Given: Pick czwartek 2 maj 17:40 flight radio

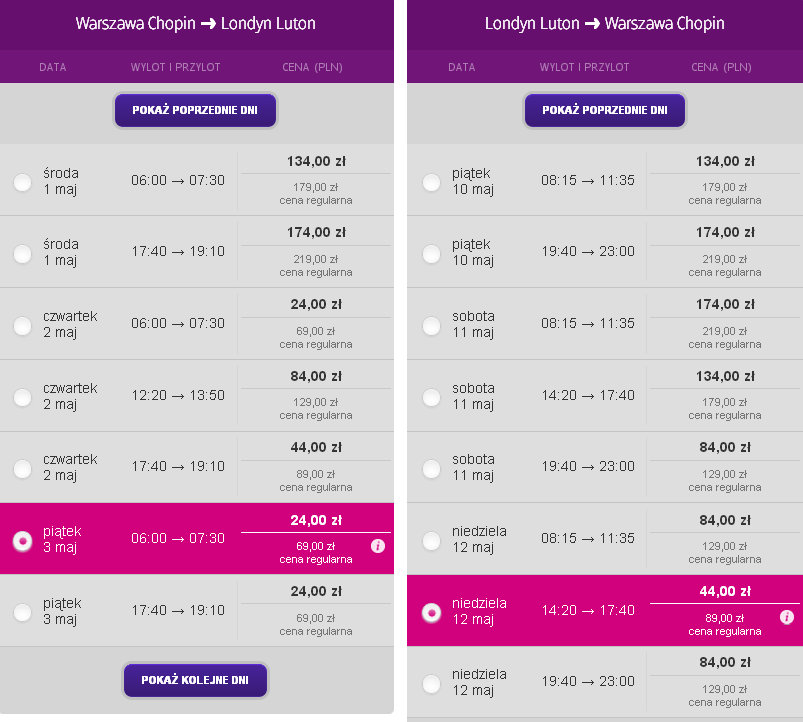Looking at the screenshot, I should 23,469.
